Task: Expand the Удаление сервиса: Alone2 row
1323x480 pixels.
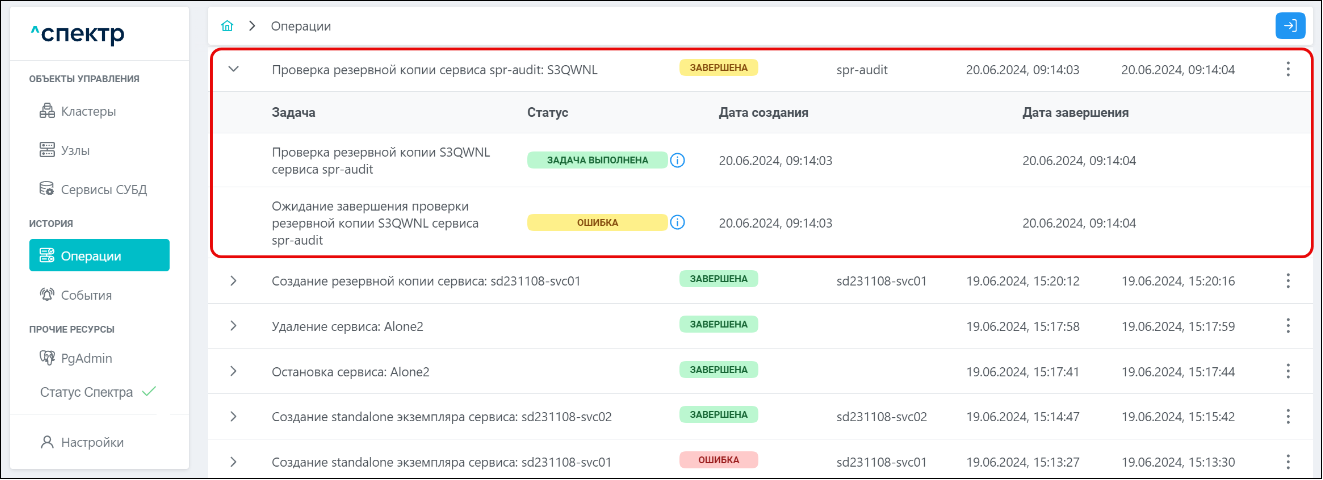Action: [x=233, y=326]
